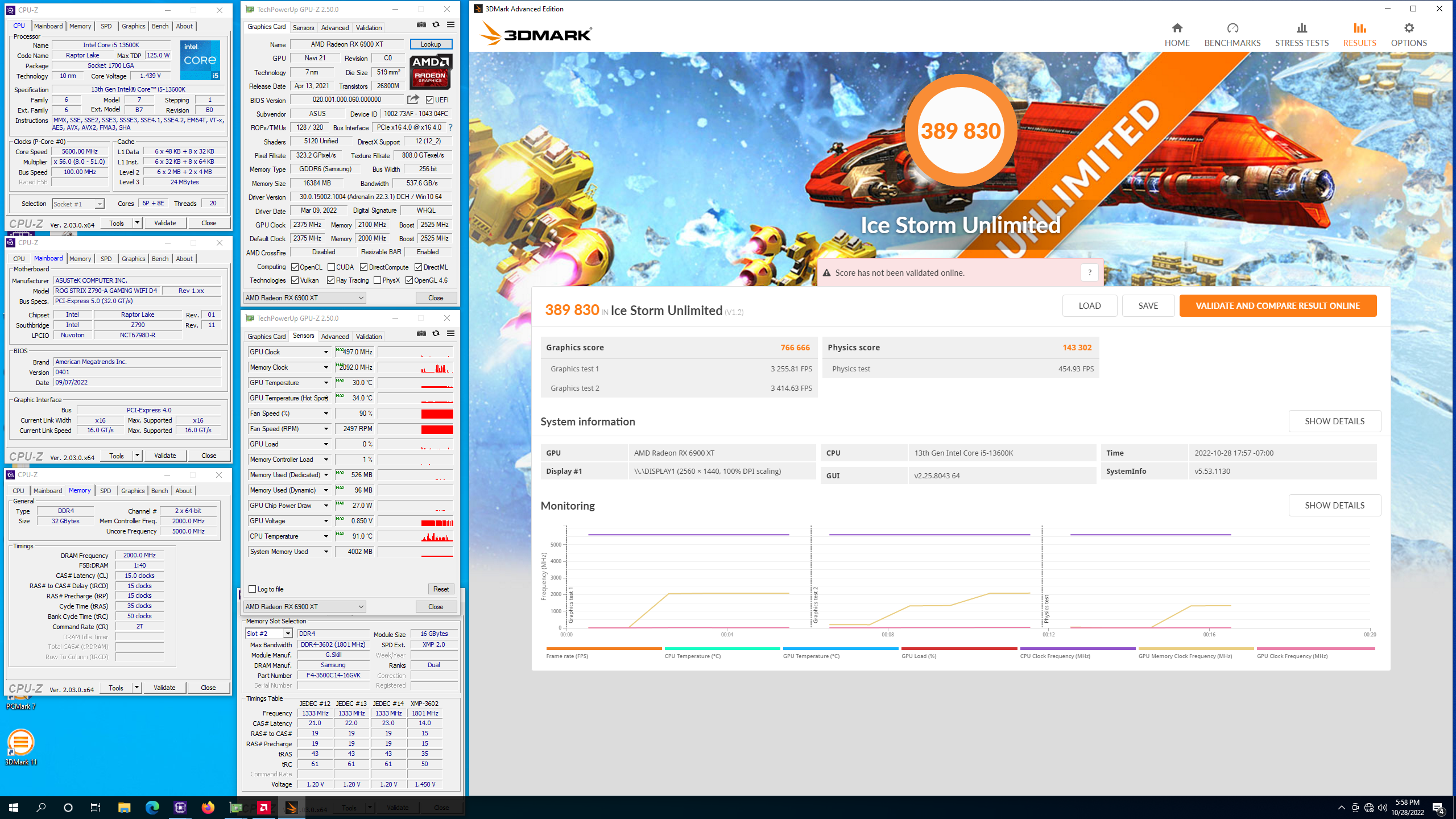Click the SAVE button in 3DMark
1456x819 pixels.
(x=1148, y=305)
